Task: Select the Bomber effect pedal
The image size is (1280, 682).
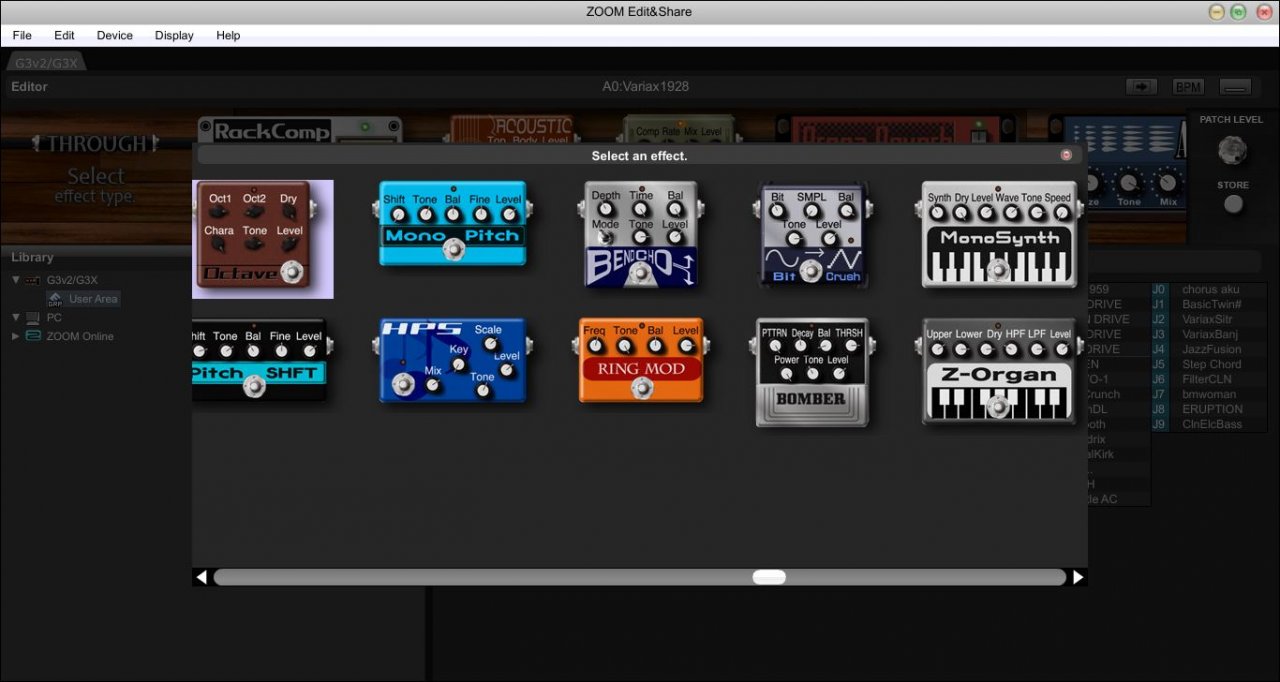Action: 812,372
